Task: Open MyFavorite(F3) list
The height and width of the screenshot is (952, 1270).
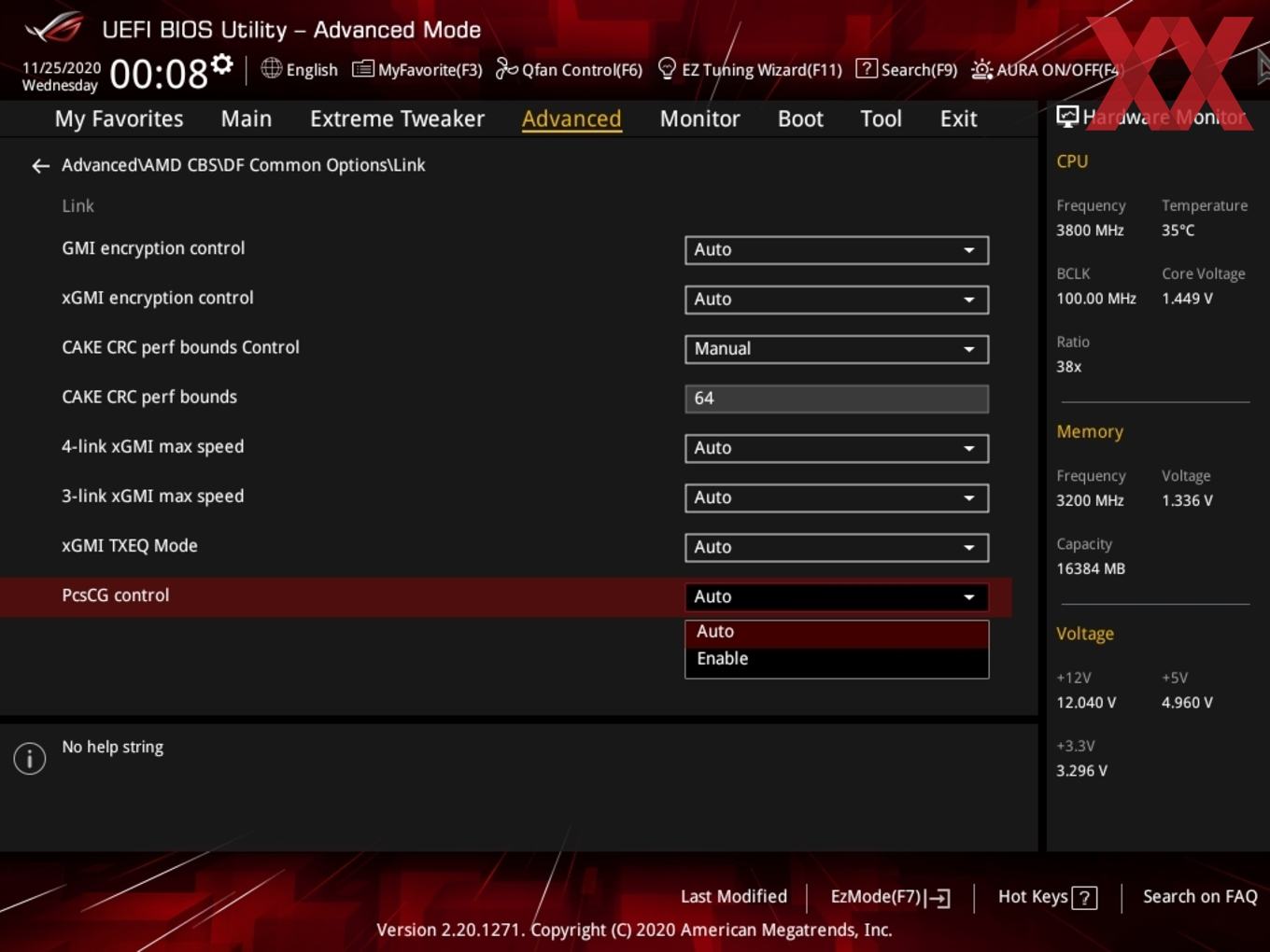Action: [416, 69]
